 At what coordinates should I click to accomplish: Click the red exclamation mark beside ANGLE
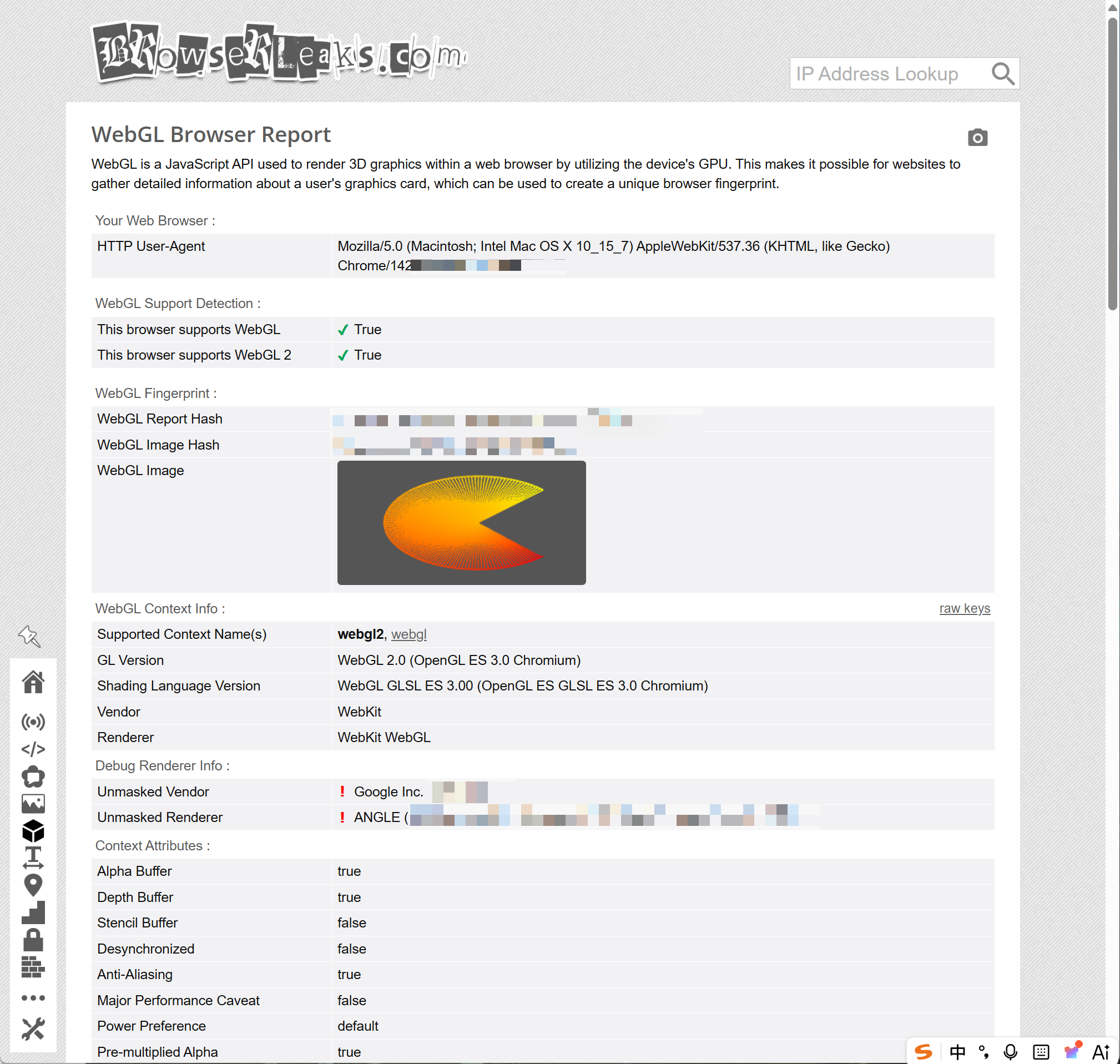point(342,816)
